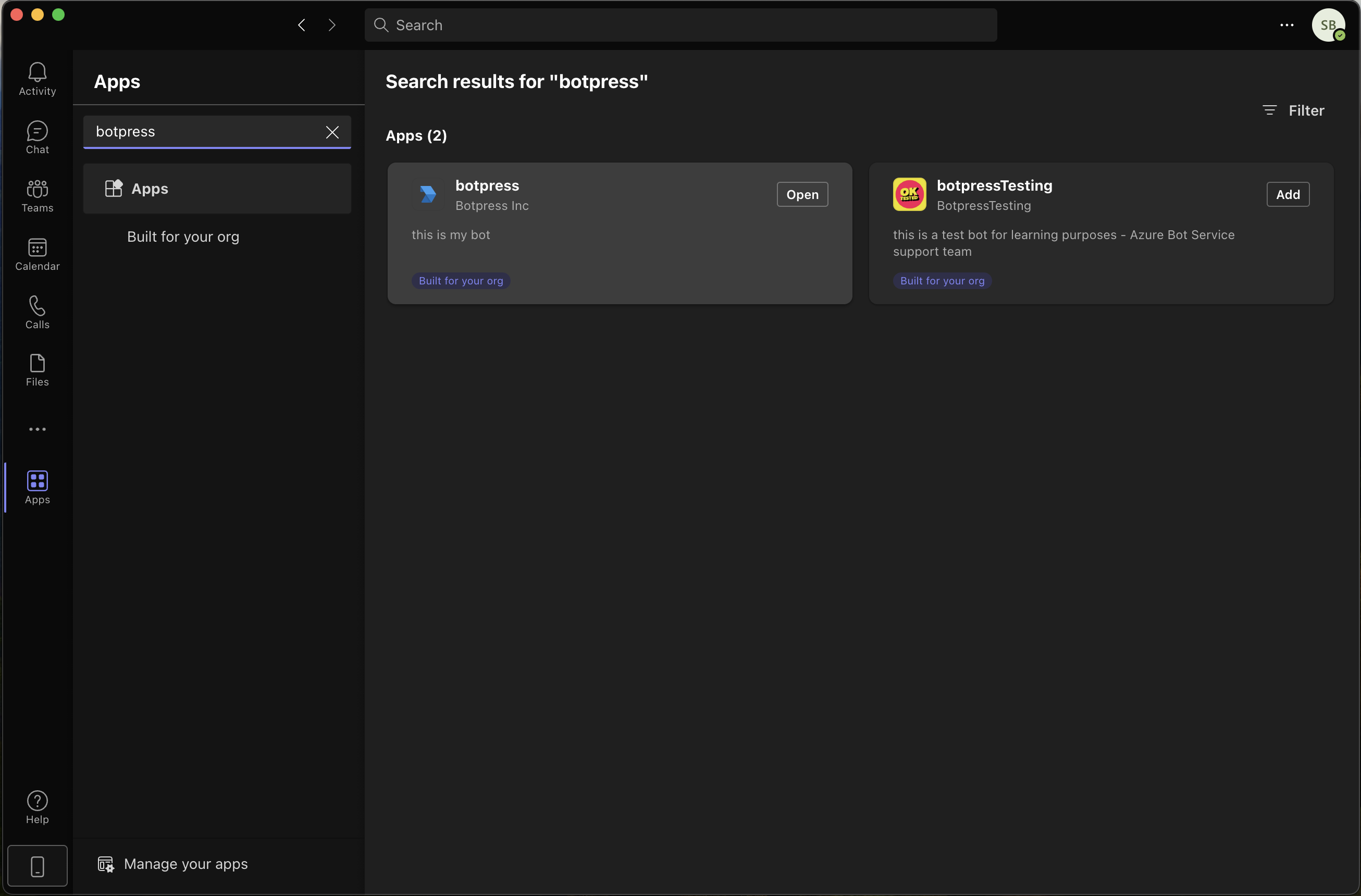This screenshot has height=896, width=1361.
Task: Clear the botpress search input
Action: pos(332,131)
